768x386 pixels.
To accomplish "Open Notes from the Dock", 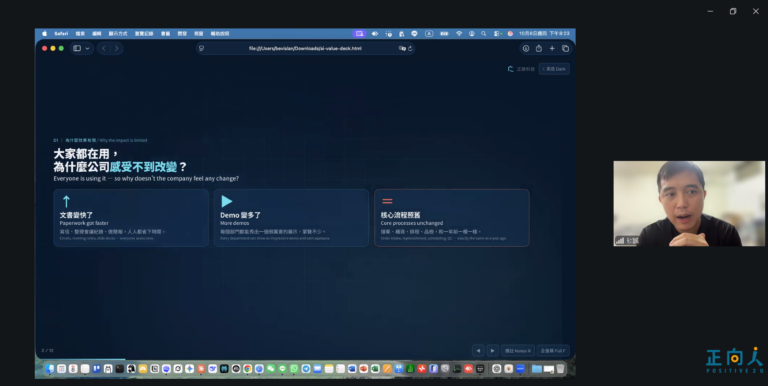I will point(329,368).
